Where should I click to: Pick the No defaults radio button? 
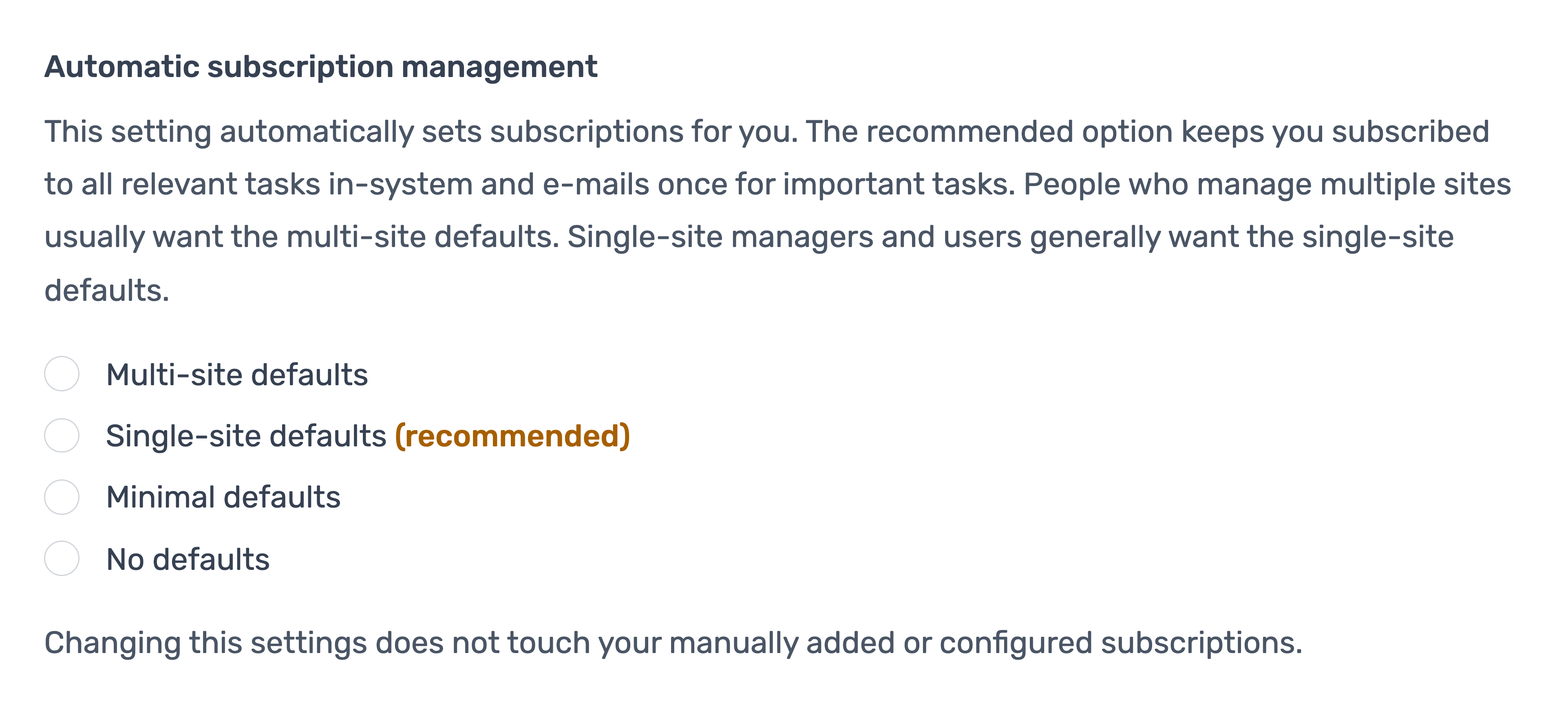tap(62, 558)
